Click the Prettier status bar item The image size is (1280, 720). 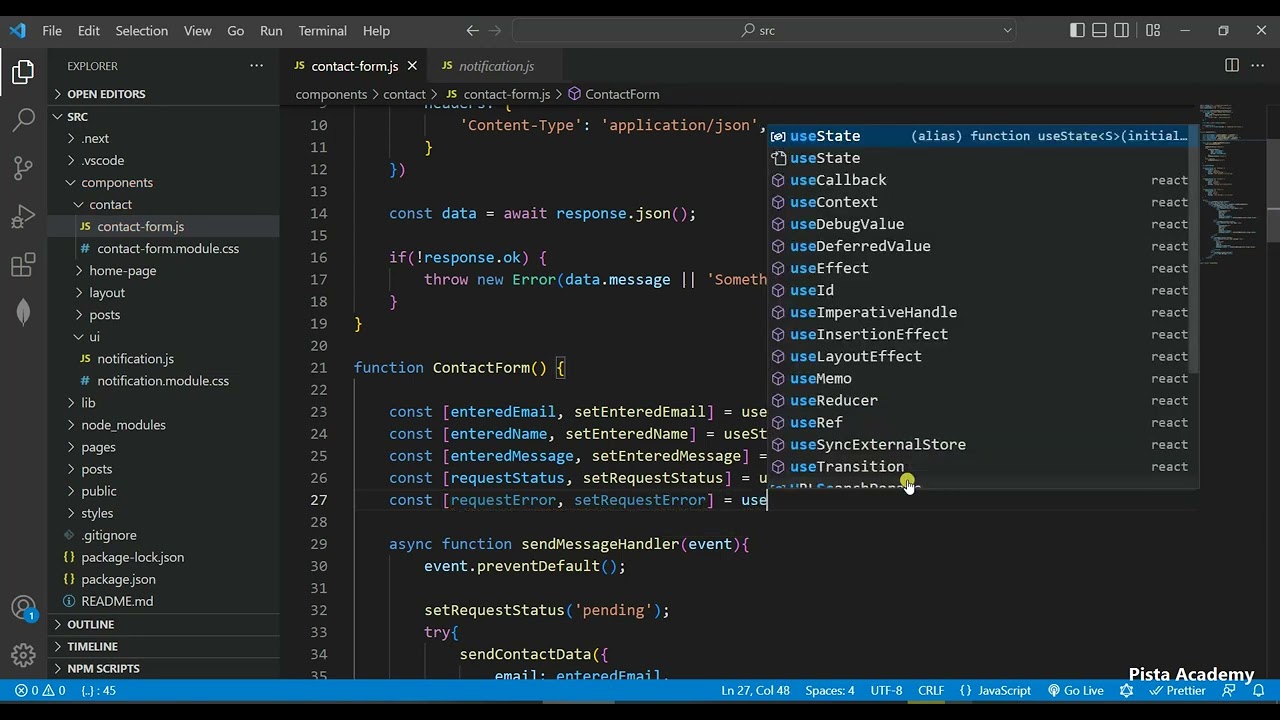pyautogui.click(x=1178, y=690)
